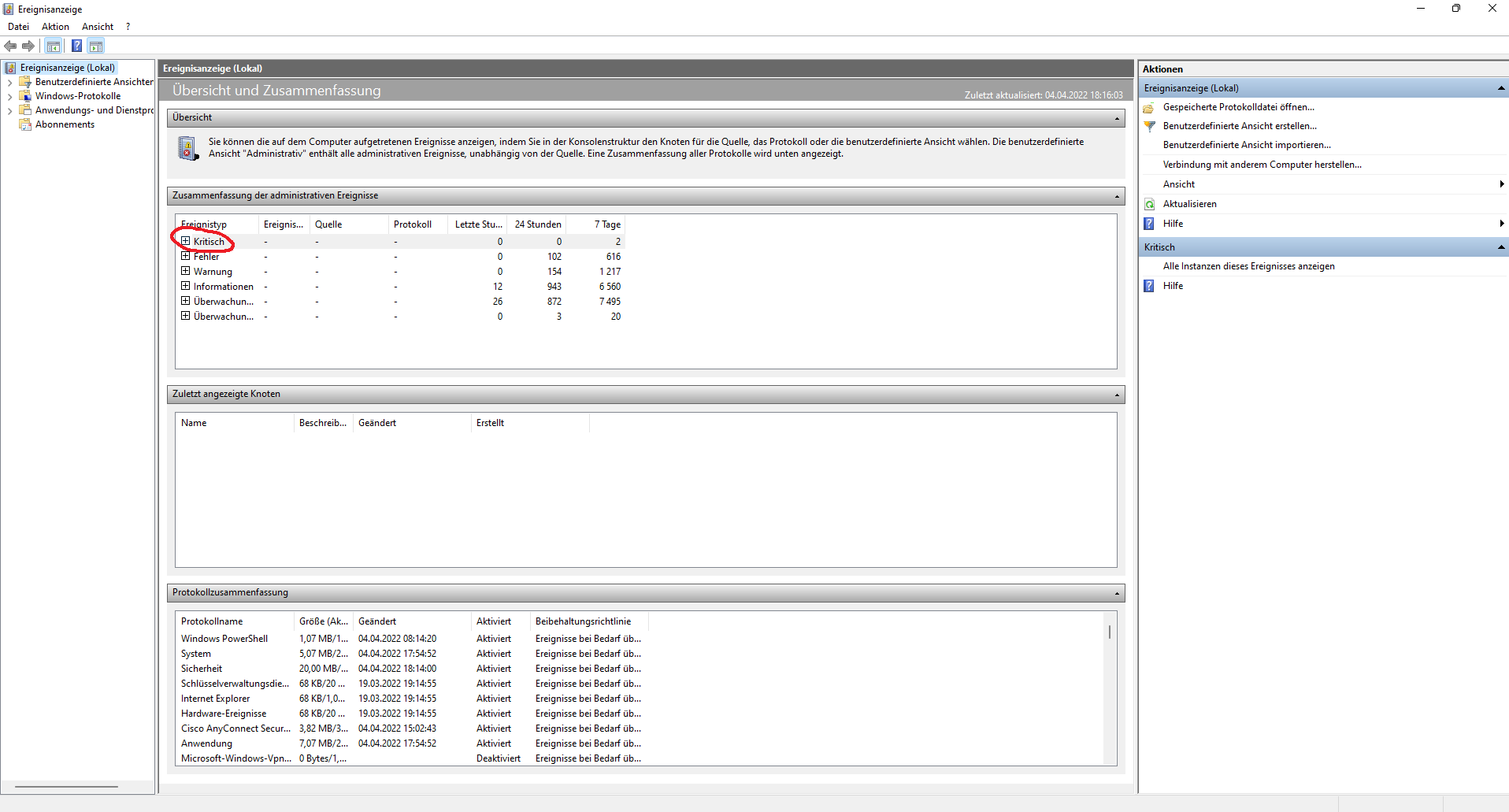The image size is (1509, 812).
Task: Click the Quelle column header
Action: 349,224
